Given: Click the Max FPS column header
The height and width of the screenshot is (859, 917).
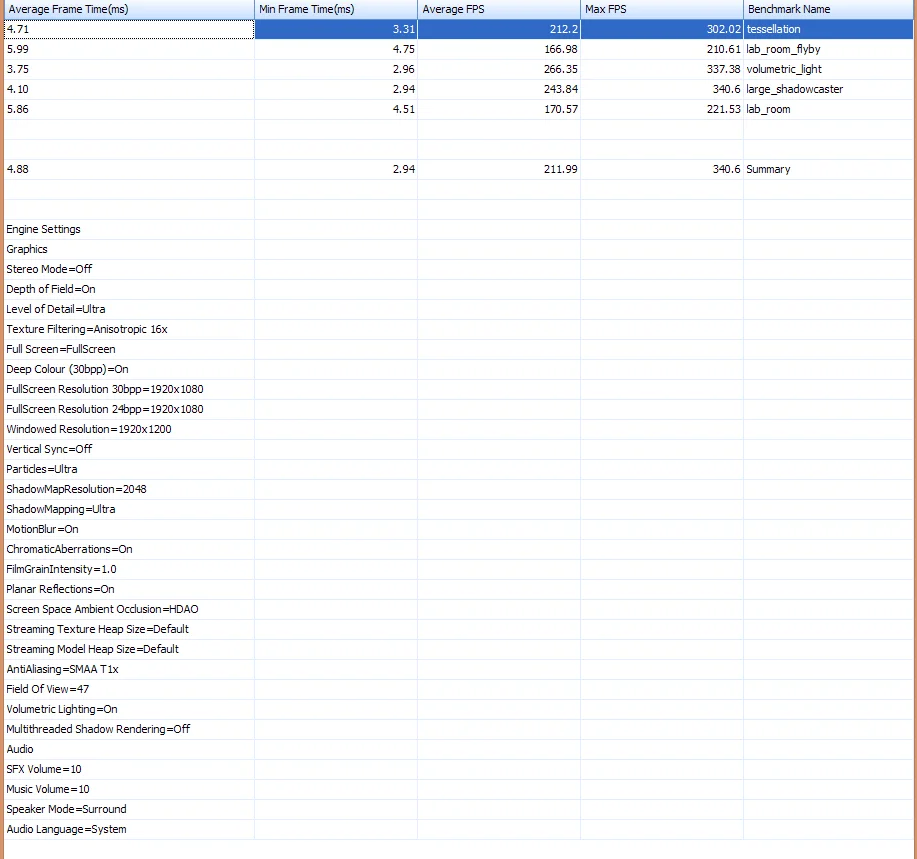Looking at the screenshot, I should click(x=661, y=9).
